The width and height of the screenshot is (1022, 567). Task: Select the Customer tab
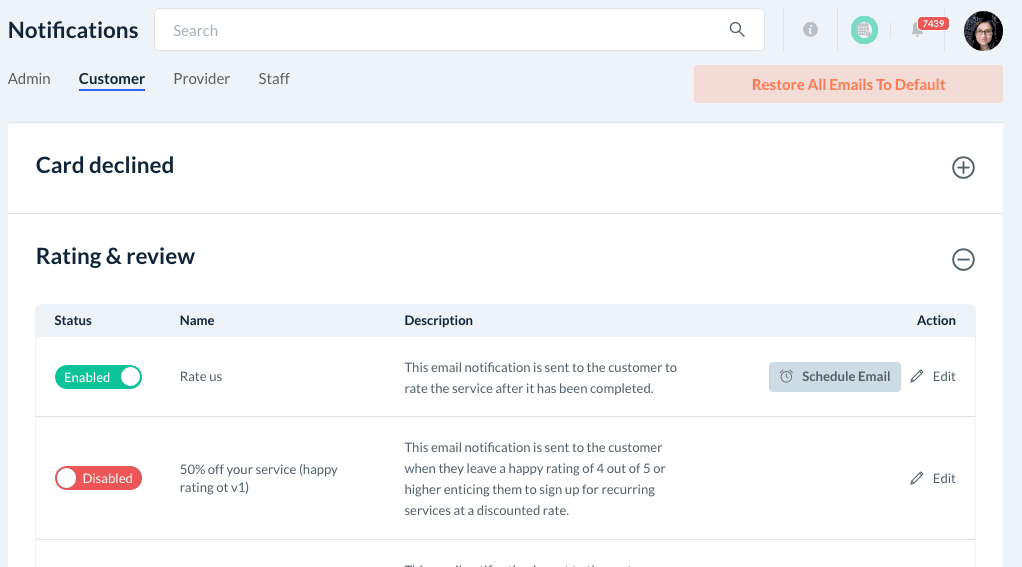112,79
